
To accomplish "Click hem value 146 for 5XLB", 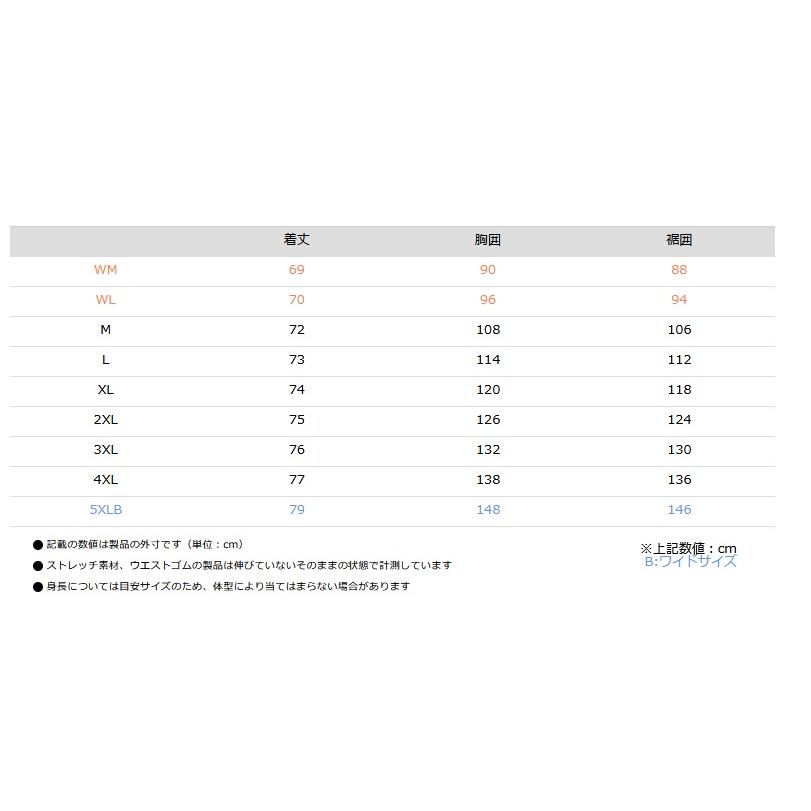I will click(679, 509).
